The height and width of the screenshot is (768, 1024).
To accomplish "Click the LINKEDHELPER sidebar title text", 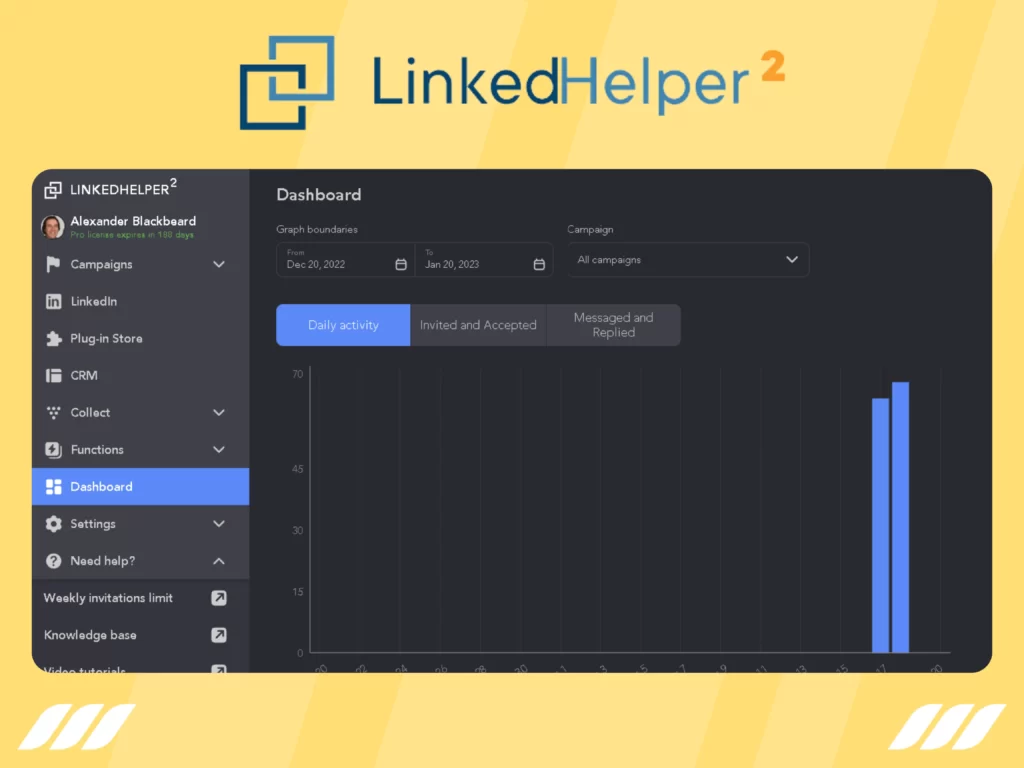I will pyautogui.click(x=123, y=189).
